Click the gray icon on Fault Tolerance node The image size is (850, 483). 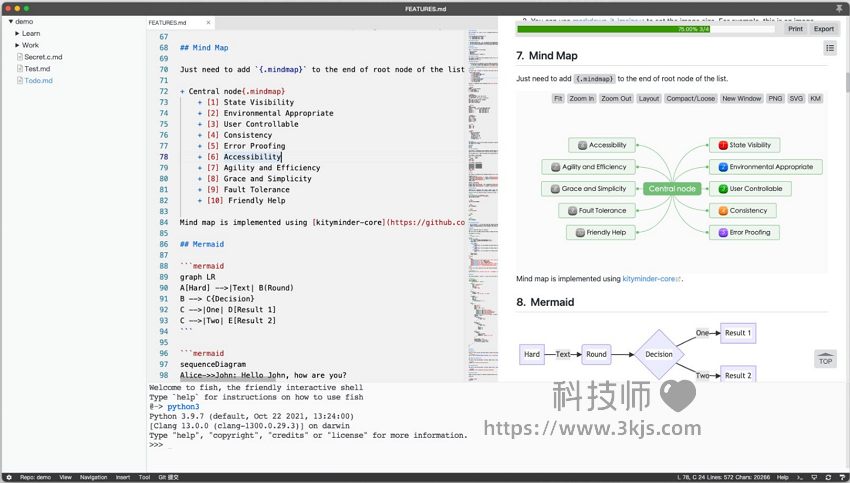point(572,210)
